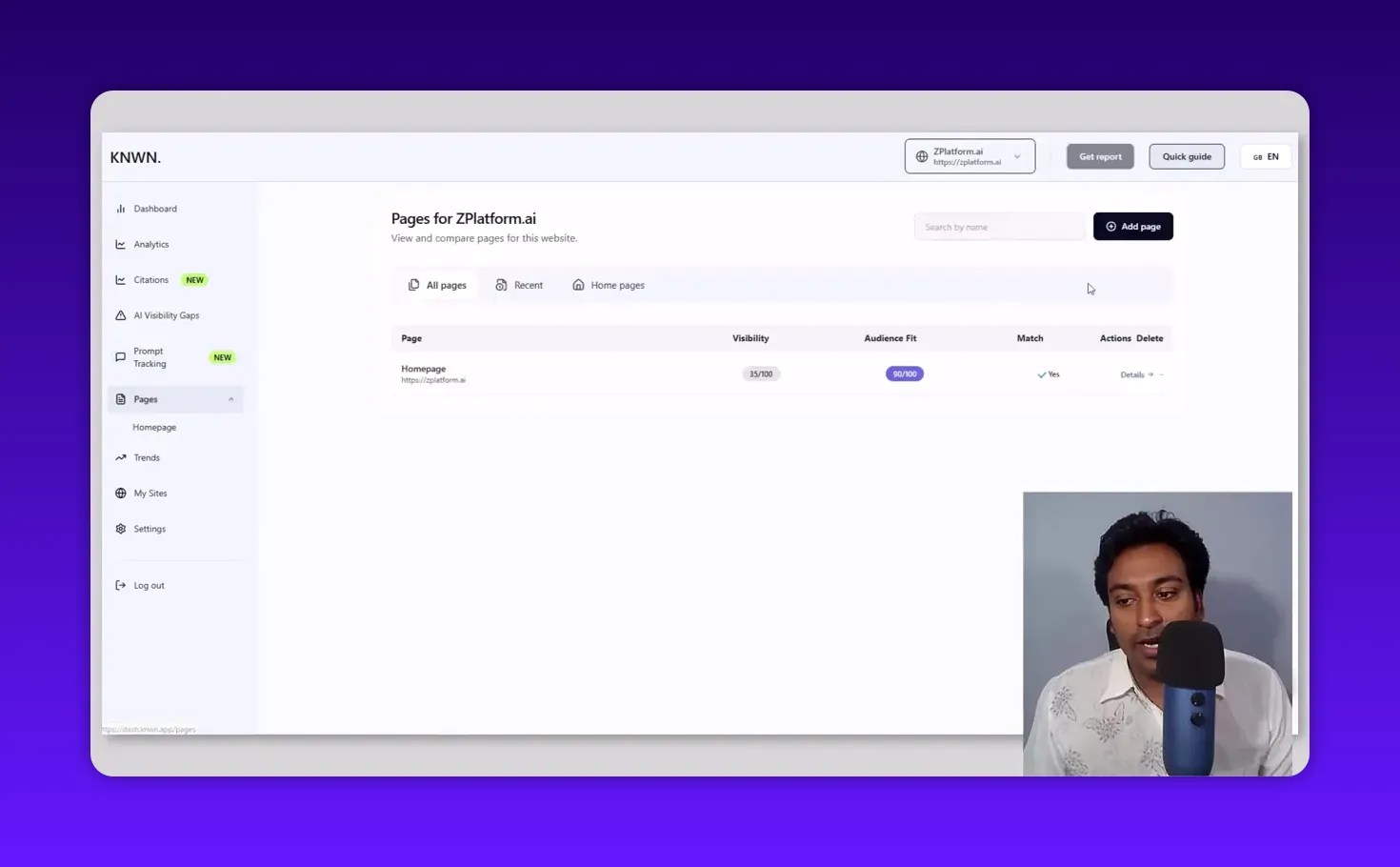The height and width of the screenshot is (867, 1400).
Task: Select the Analytics chart icon
Action: click(121, 244)
